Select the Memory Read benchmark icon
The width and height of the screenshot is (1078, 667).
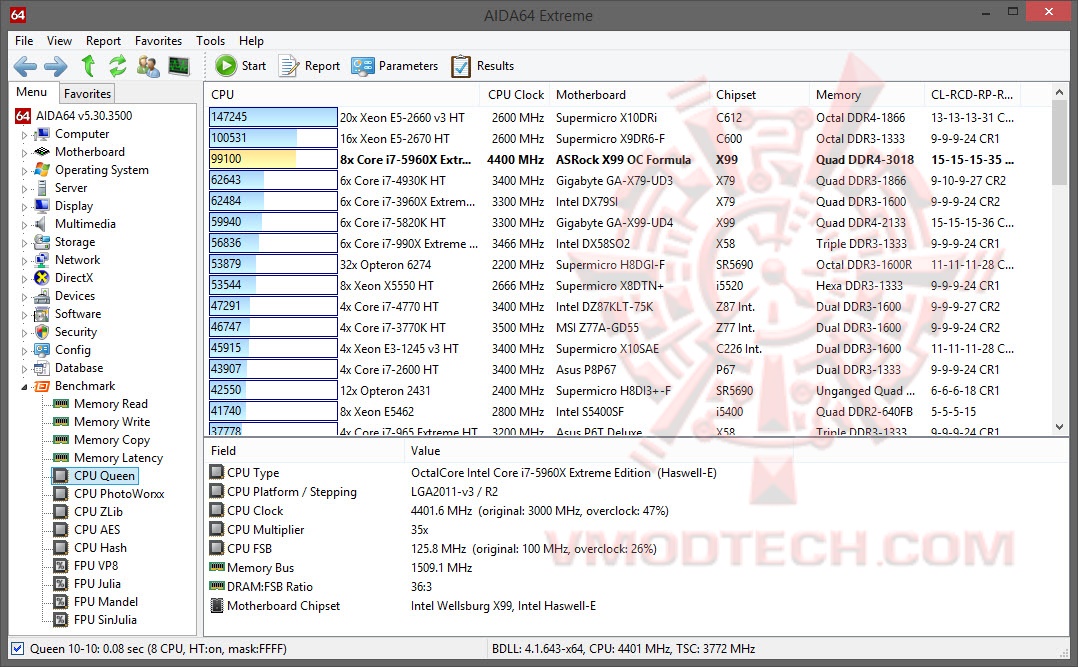[61, 404]
